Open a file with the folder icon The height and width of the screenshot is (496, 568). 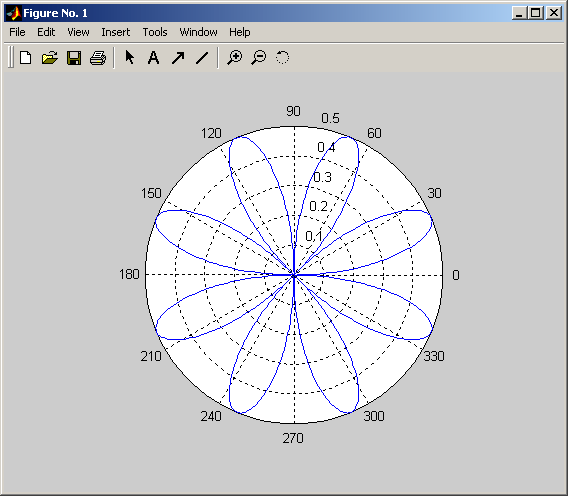click(50, 58)
